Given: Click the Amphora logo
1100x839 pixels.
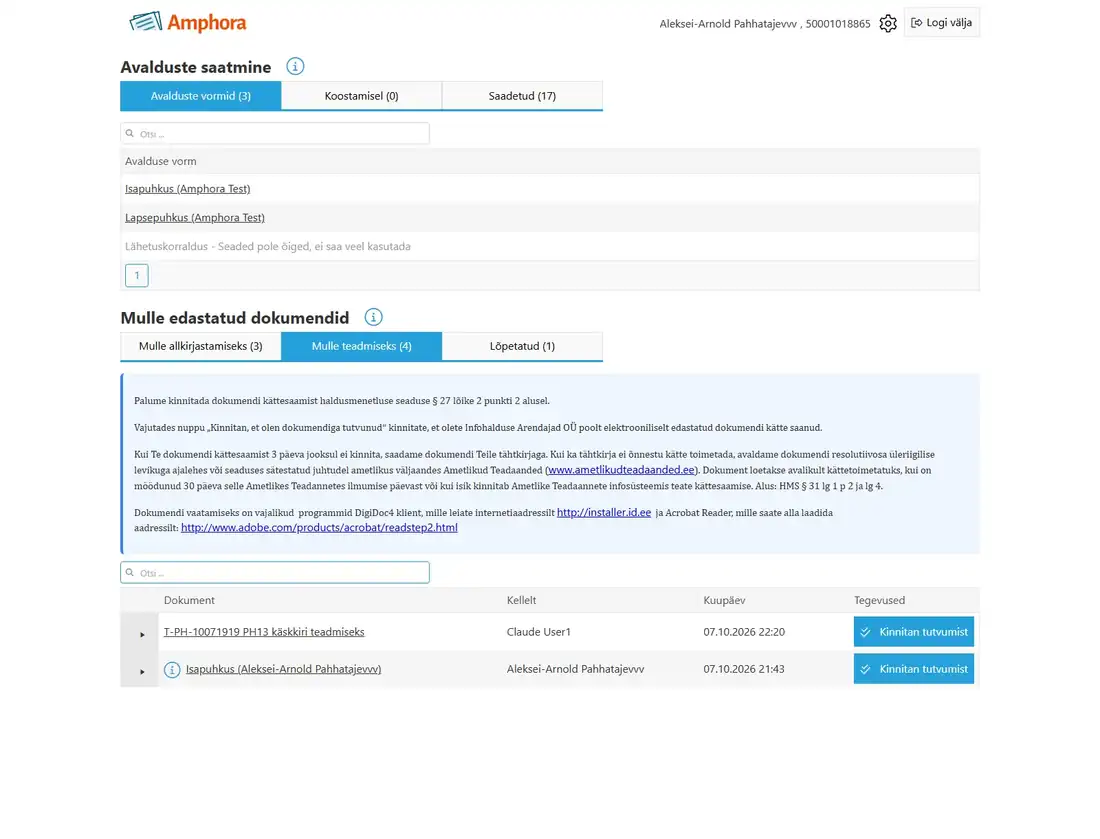Looking at the screenshot, I should tap(187, 22).
